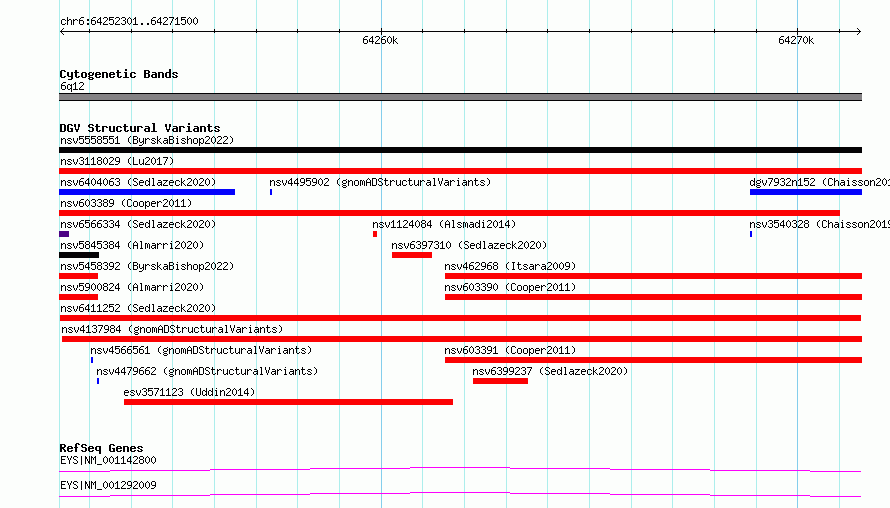Image resolution: width=890 pixels, height=508 pixels.
Task: Select variant nsv6411252 (Sedlazeck2020) label
Action: [x=138, y=308]
